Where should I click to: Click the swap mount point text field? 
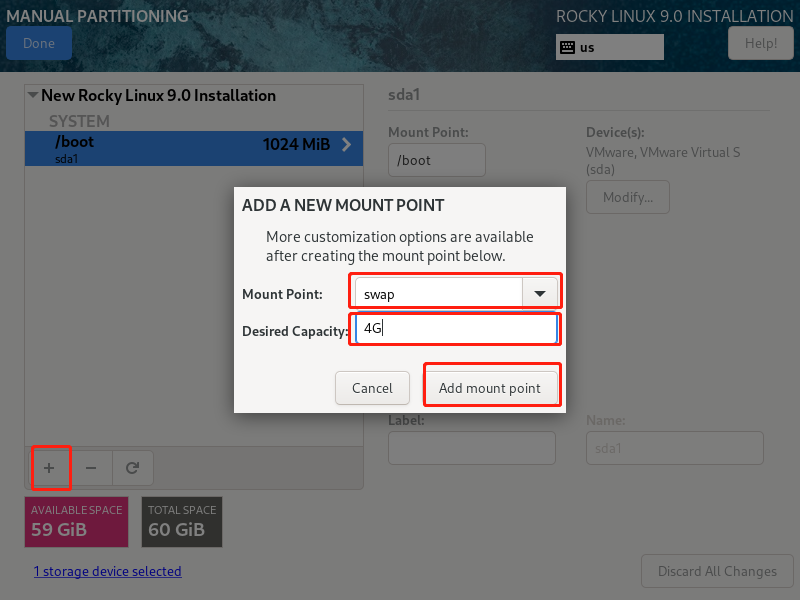click(438, 294)
